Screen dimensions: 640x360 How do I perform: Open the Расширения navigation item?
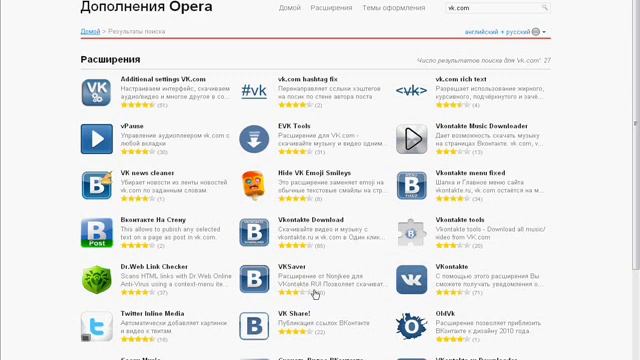point(331,8)
